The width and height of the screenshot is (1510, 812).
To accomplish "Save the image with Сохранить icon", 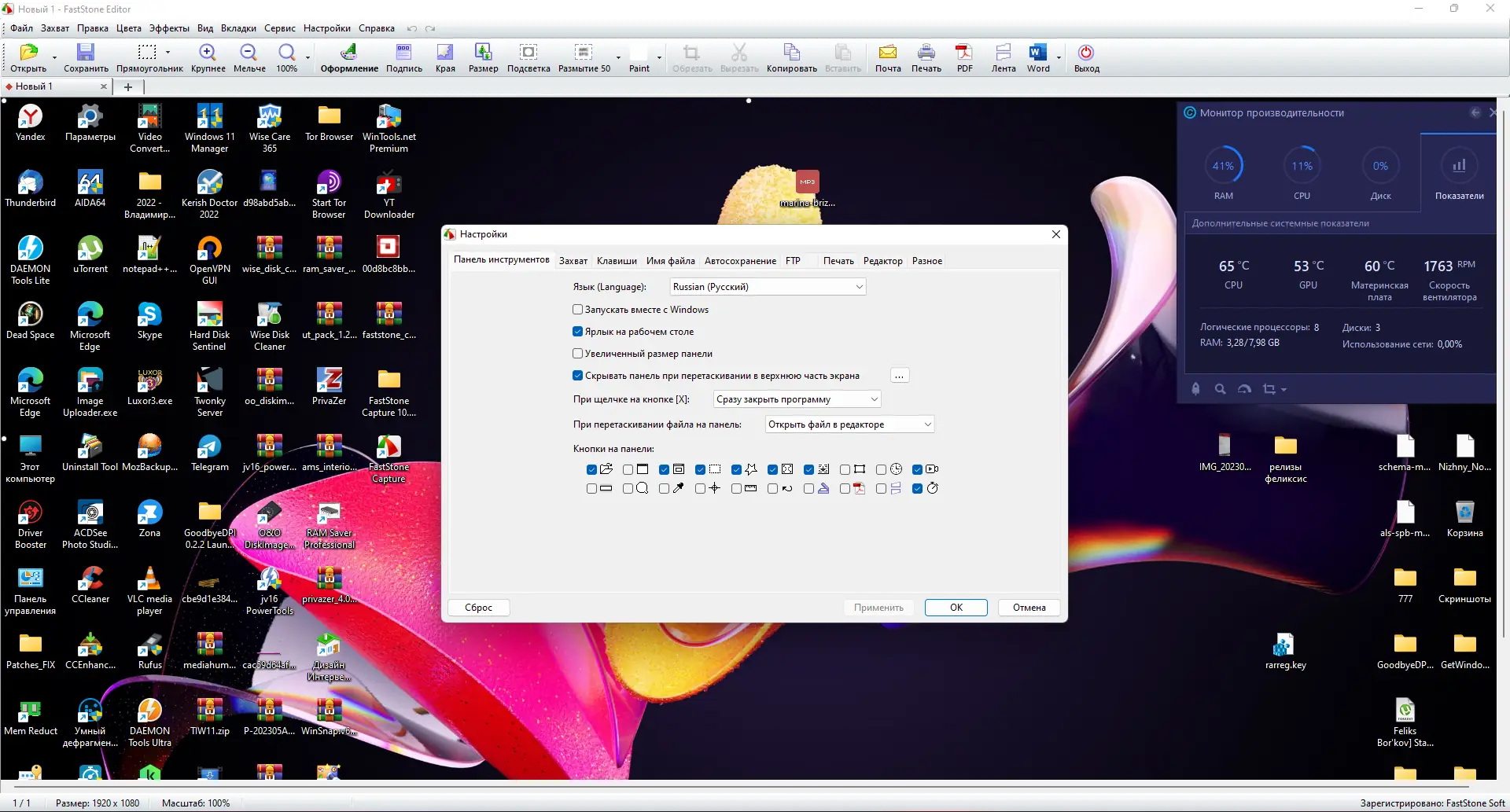I will tap(86, 57).
